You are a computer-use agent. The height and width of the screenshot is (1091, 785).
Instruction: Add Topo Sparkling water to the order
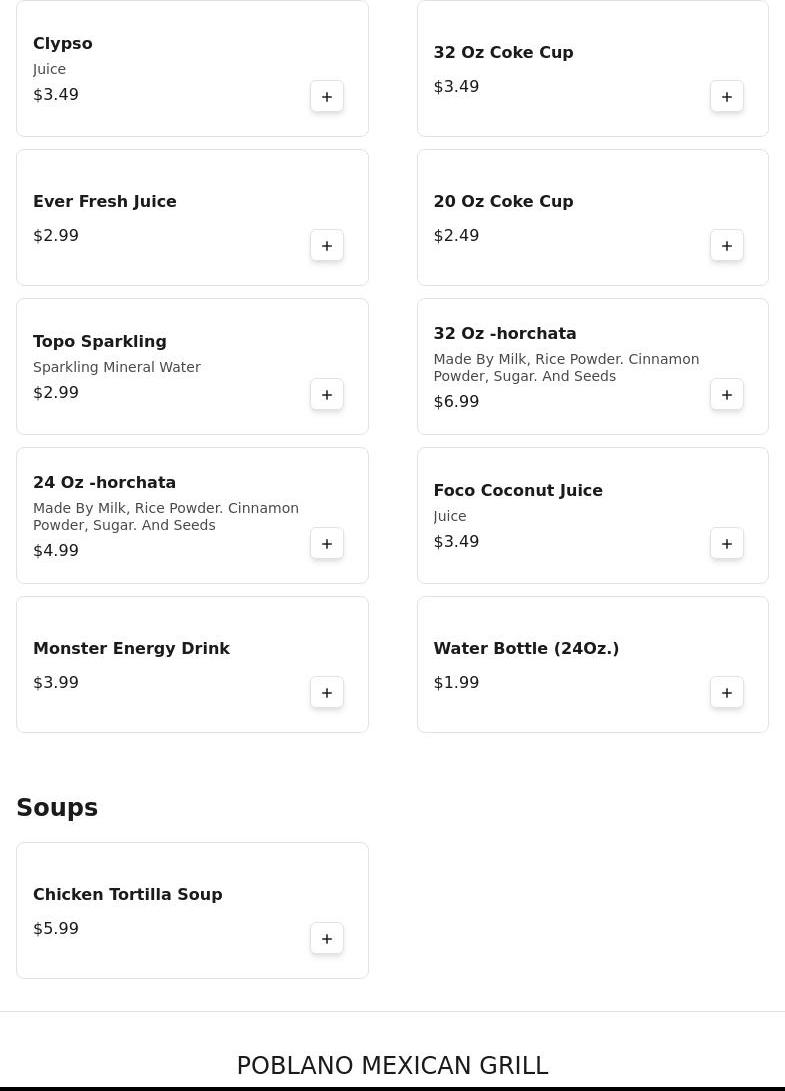pyautogui.click(x=327, y=395)
